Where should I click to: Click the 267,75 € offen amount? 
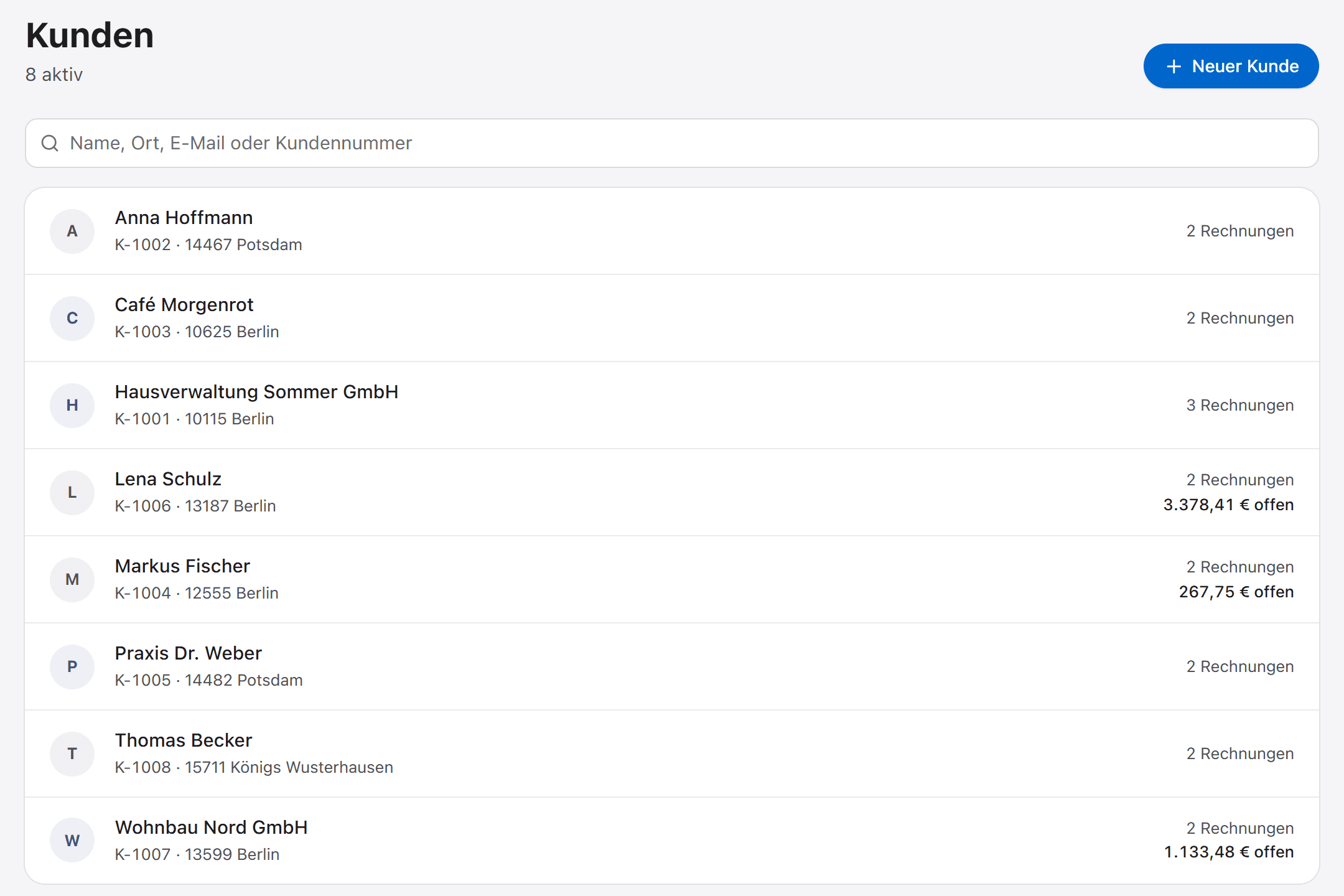1236,592
